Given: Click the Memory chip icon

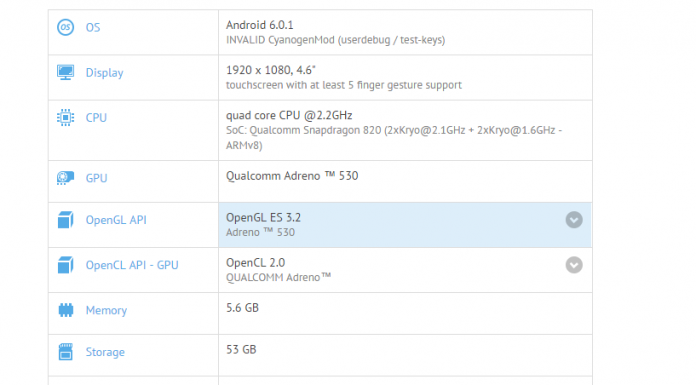Looking at the screenshot, I should [x=66, y=310].
